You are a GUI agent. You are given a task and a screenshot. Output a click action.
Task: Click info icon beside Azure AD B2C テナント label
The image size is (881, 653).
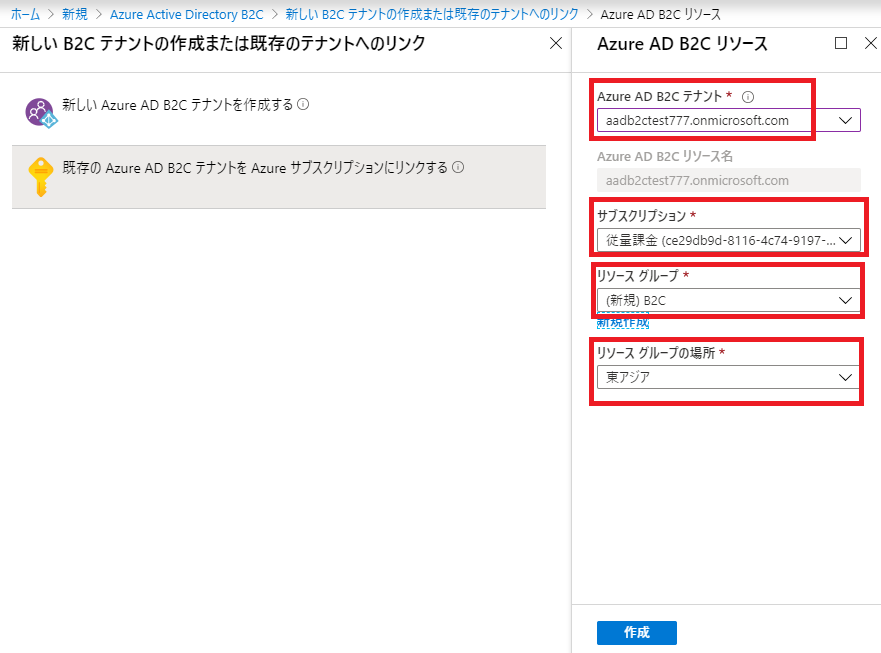pyautogui.click(x=748, y=97)
